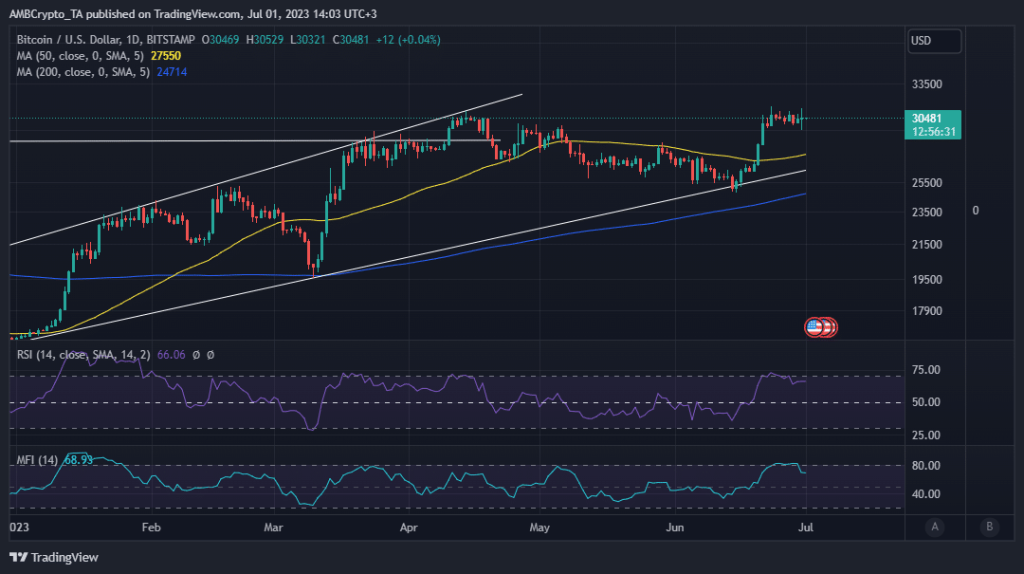Click the Bitcoin / U.S. Dollar symbol title
1024x574 pixels.
105,39
